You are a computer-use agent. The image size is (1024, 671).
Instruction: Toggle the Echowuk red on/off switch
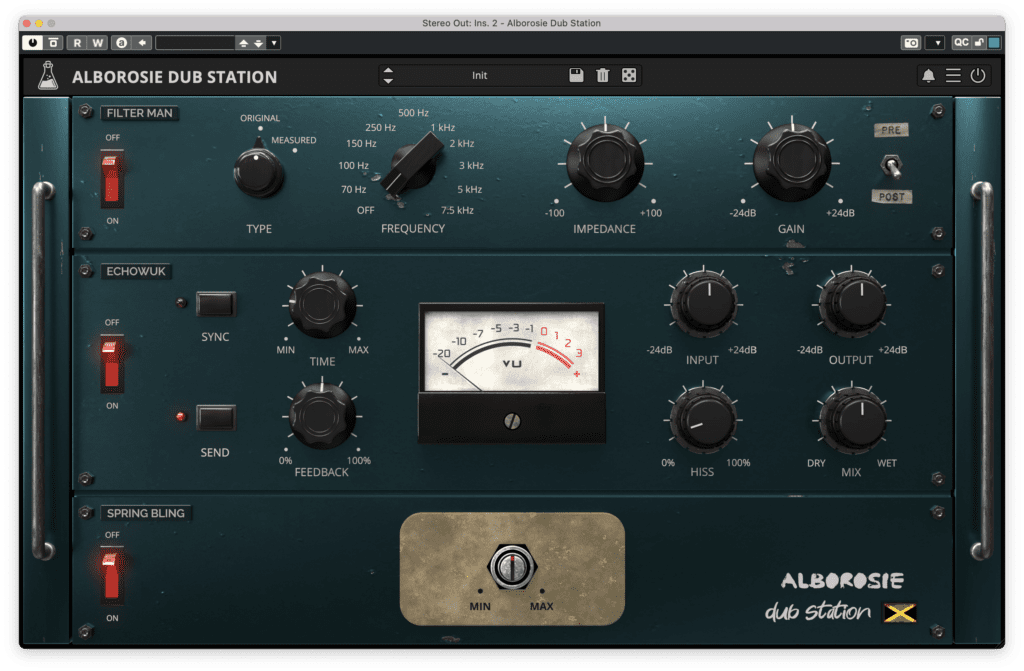(x=111, y=364)
